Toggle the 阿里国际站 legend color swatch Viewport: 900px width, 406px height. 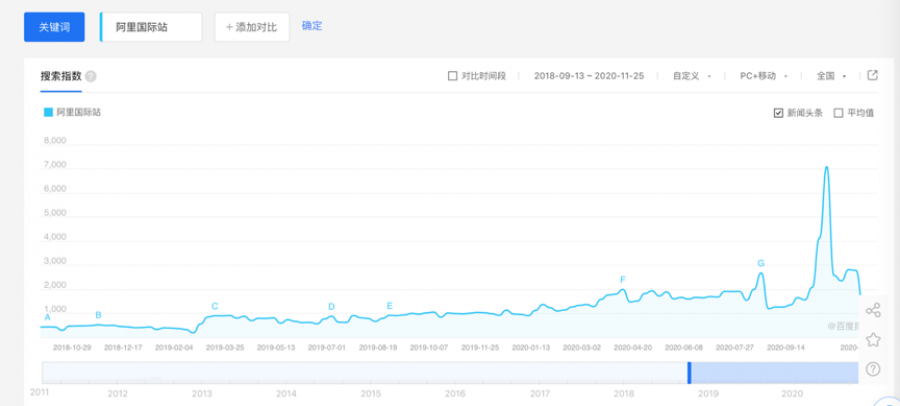pyautogui.click(x=48, y=113)
